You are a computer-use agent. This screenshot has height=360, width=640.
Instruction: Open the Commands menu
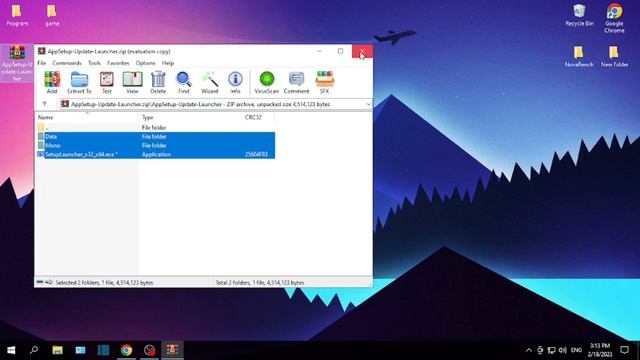click(x=67, y=63)
